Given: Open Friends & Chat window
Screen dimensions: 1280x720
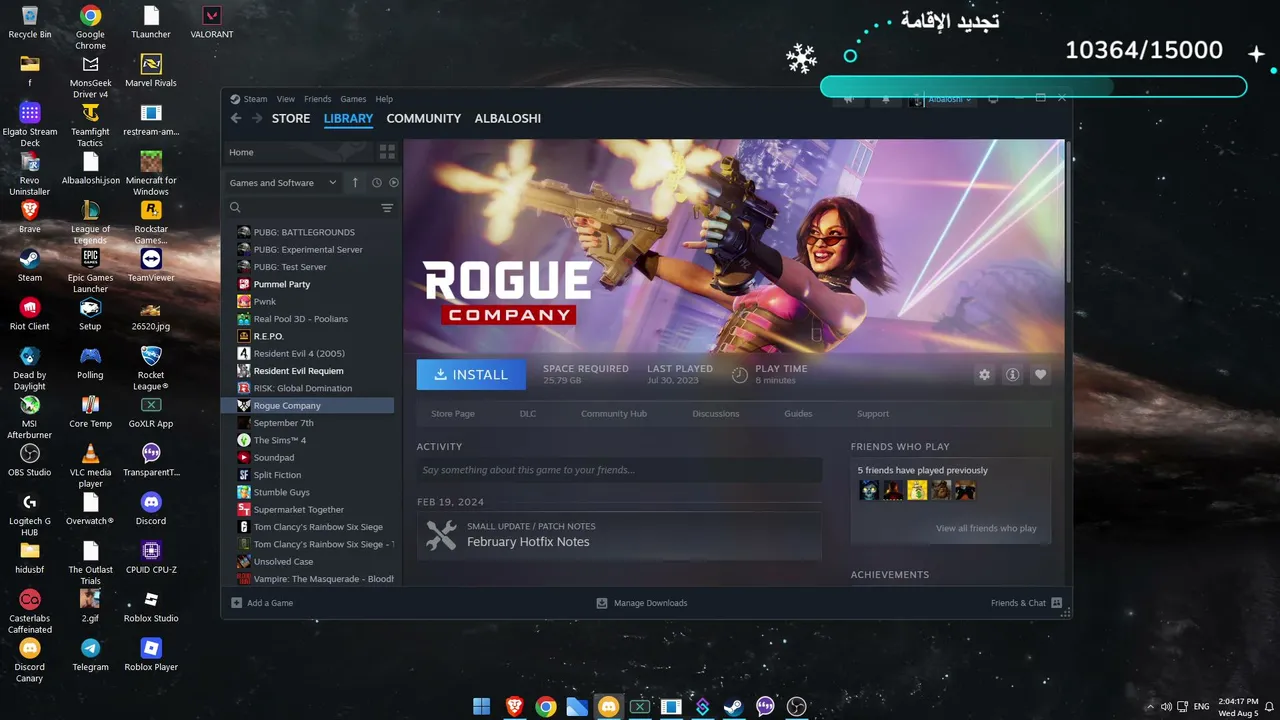Looking at the screenshot, I should tap(1026, 603).
